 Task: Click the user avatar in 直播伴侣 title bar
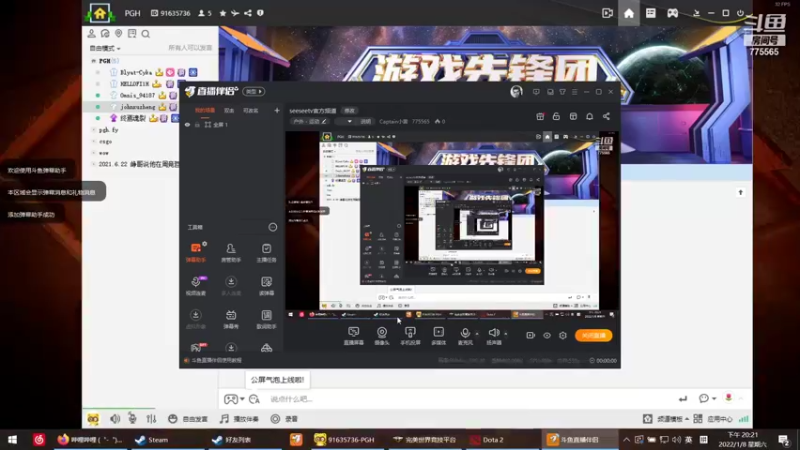(516, 92)
